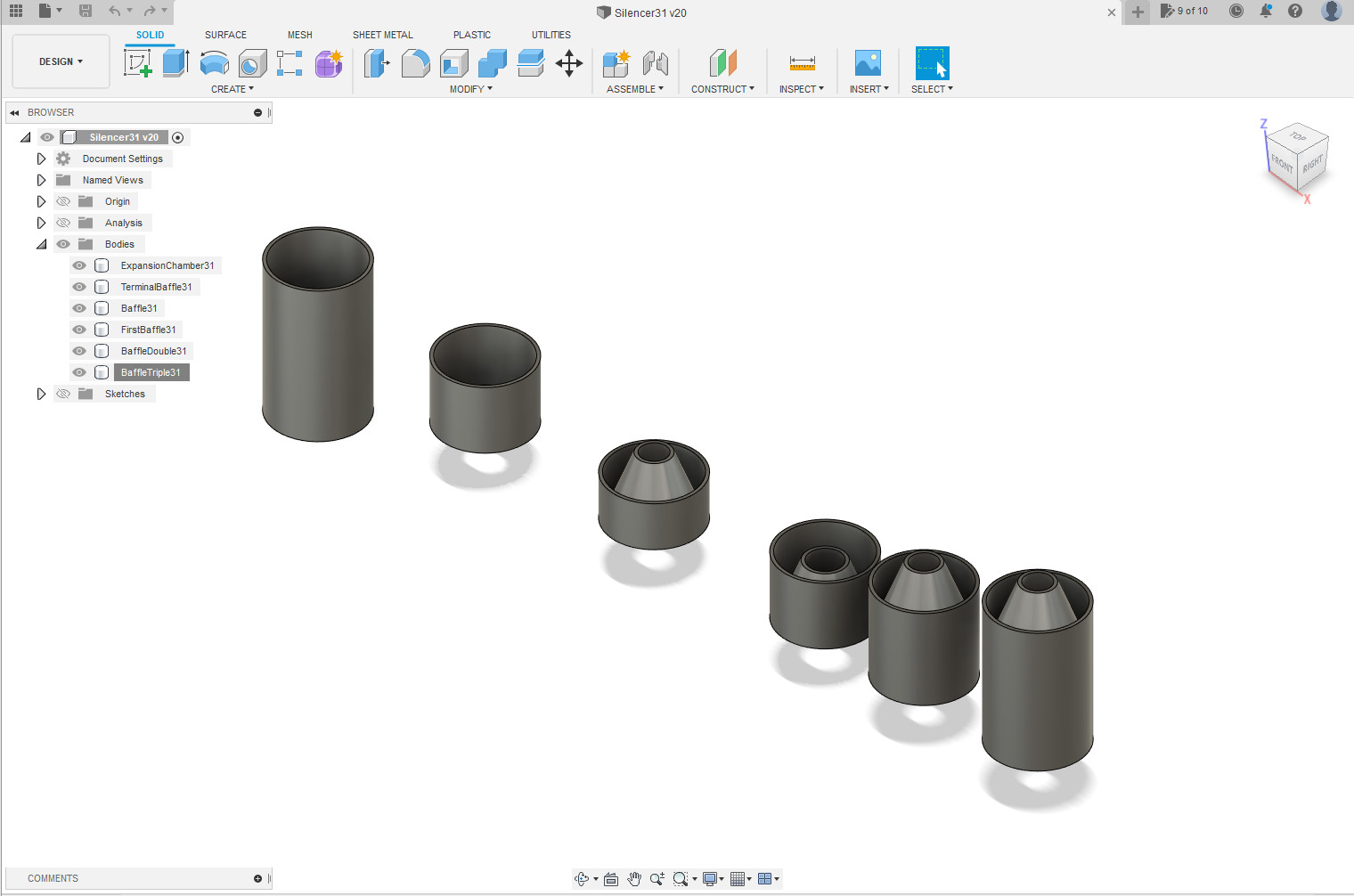Select the Look At tool
Image resolution: width=1354 pixels, height=896 pixels.
(611, 879)
